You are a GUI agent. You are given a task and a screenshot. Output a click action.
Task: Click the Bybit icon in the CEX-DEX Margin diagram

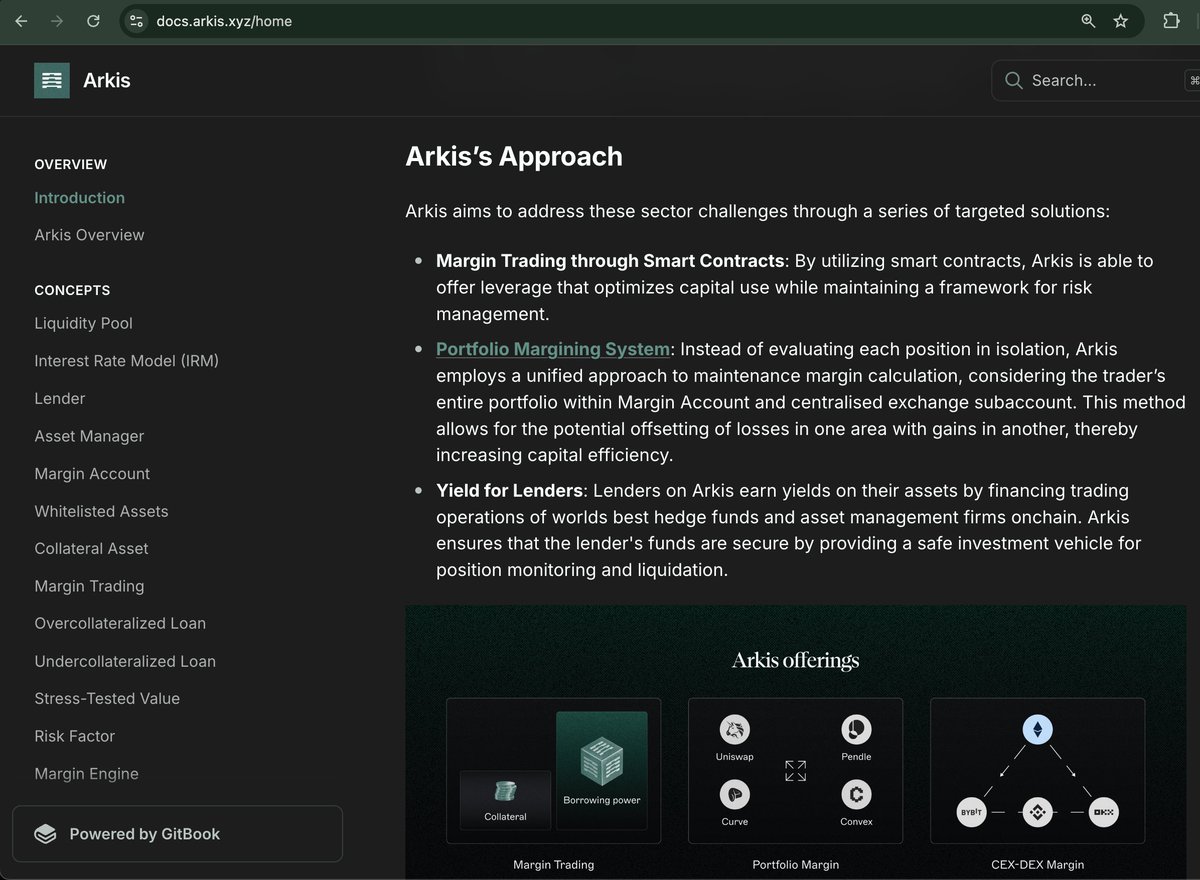pyautogui.click(x=971, y=812)
